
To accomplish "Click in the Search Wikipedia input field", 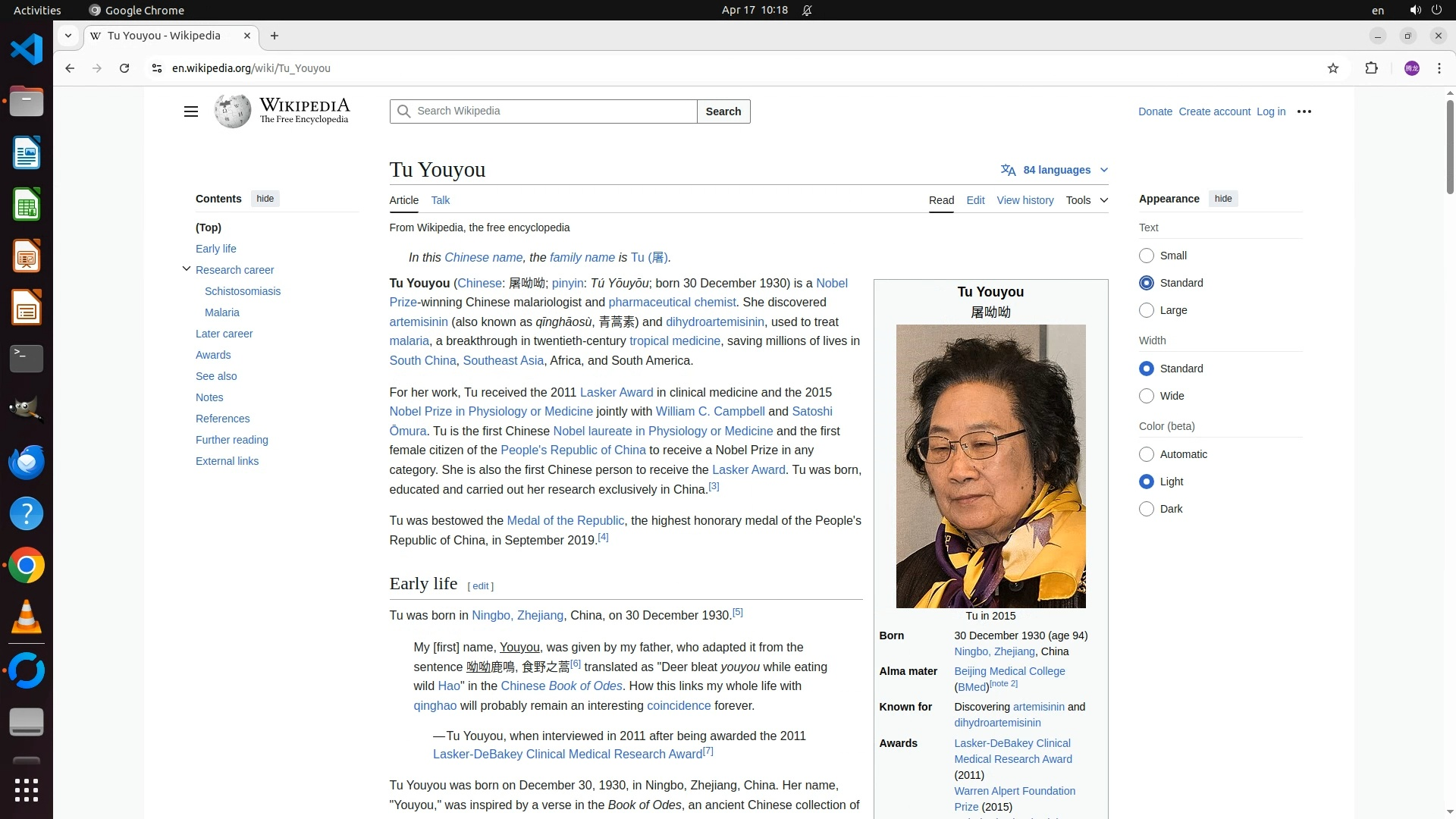I will pos(554,111).
